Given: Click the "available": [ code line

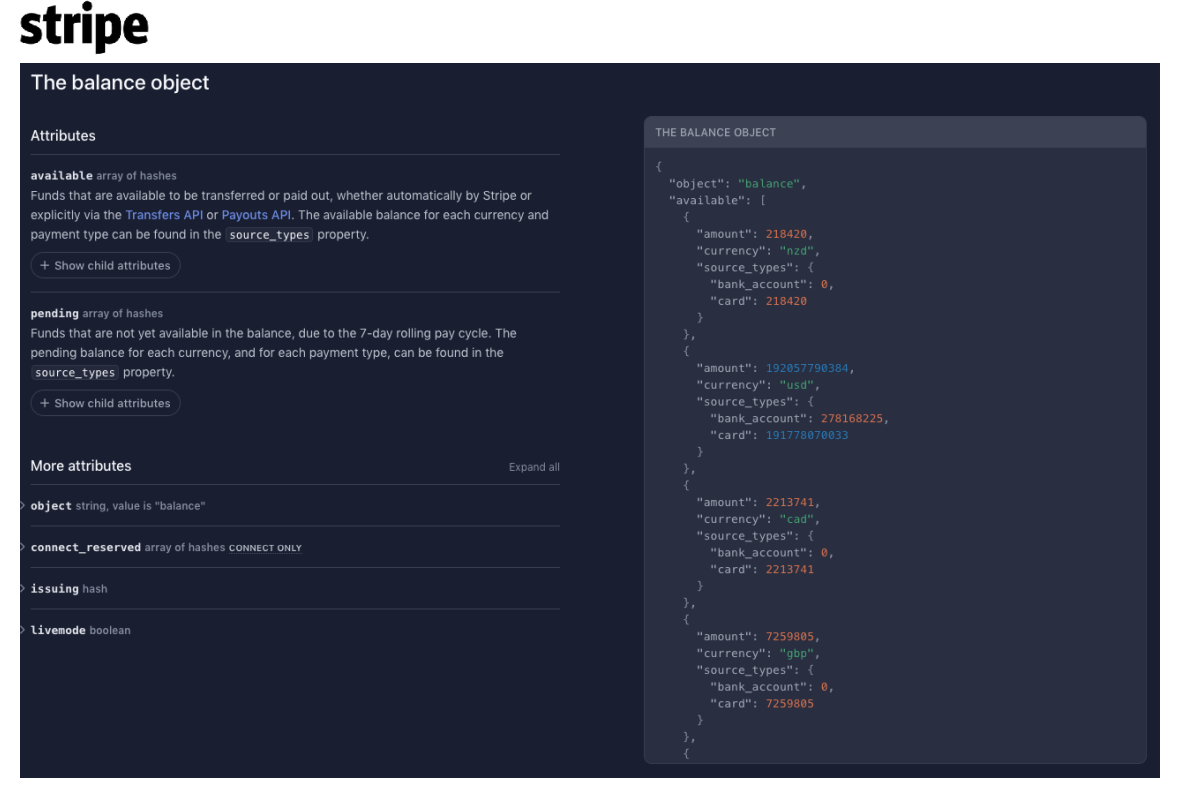Looking at the screenshot, I should click(717, 201).
